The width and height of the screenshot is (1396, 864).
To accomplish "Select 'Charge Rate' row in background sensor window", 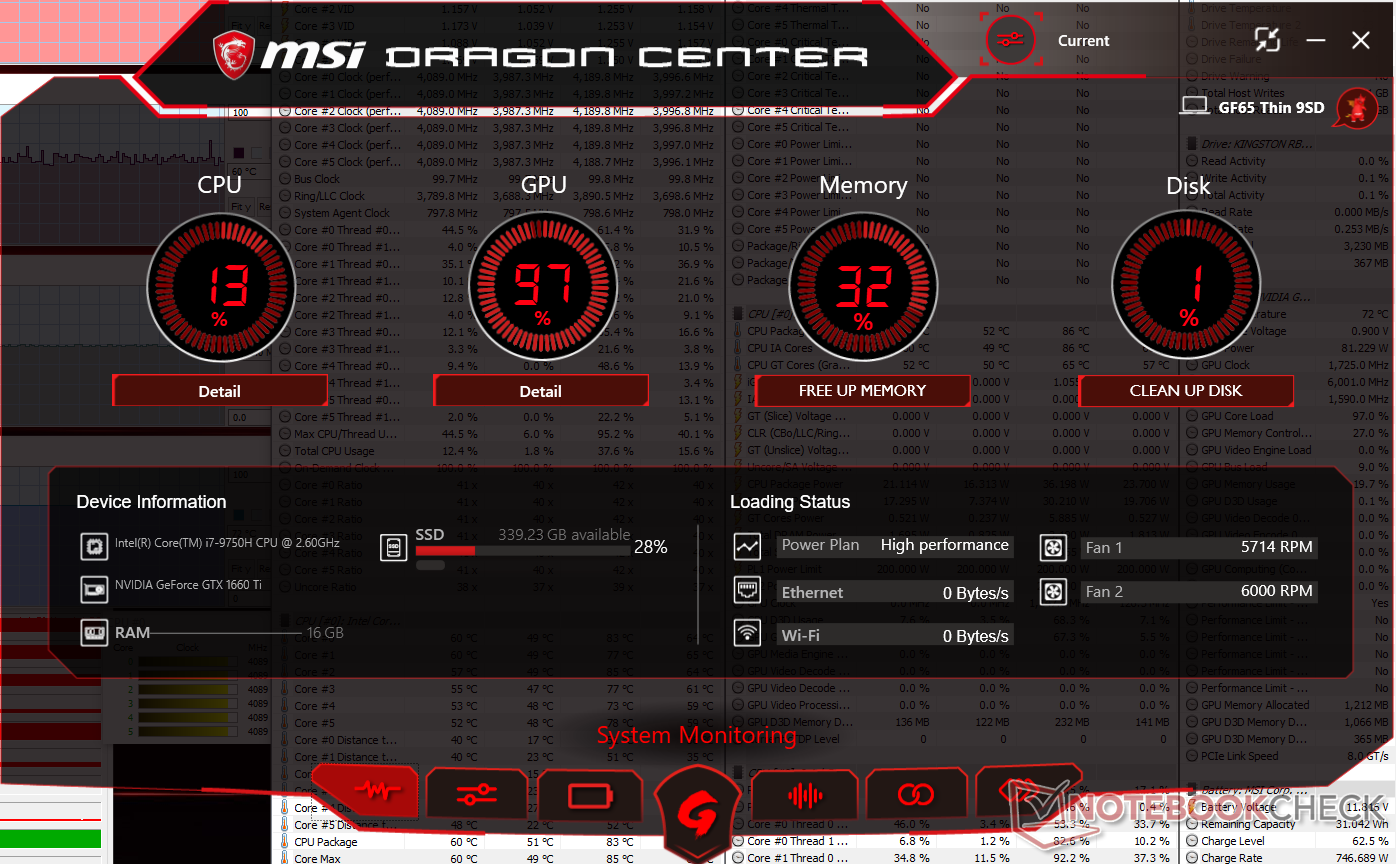I will (1288, 857).
